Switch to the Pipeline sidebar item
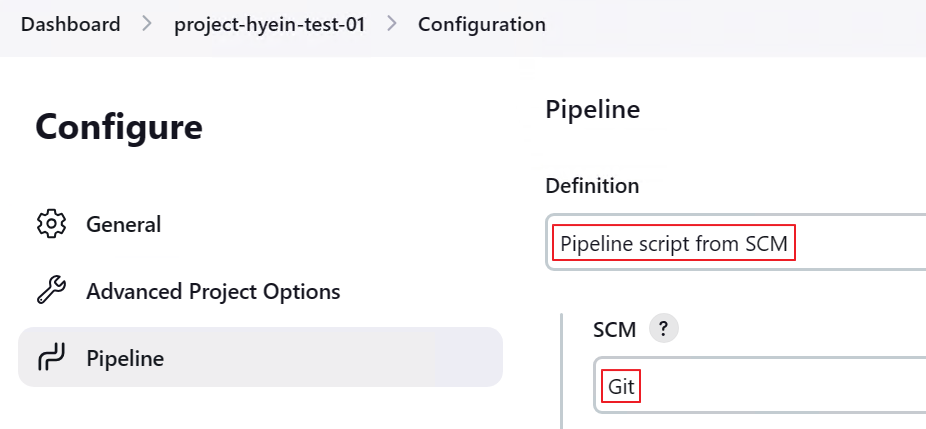The image size is (926, 429). coord(125,357)
